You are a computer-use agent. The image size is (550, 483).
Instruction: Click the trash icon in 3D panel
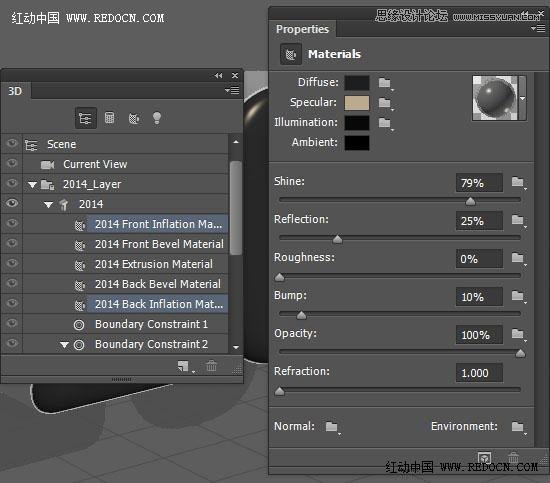211,366
